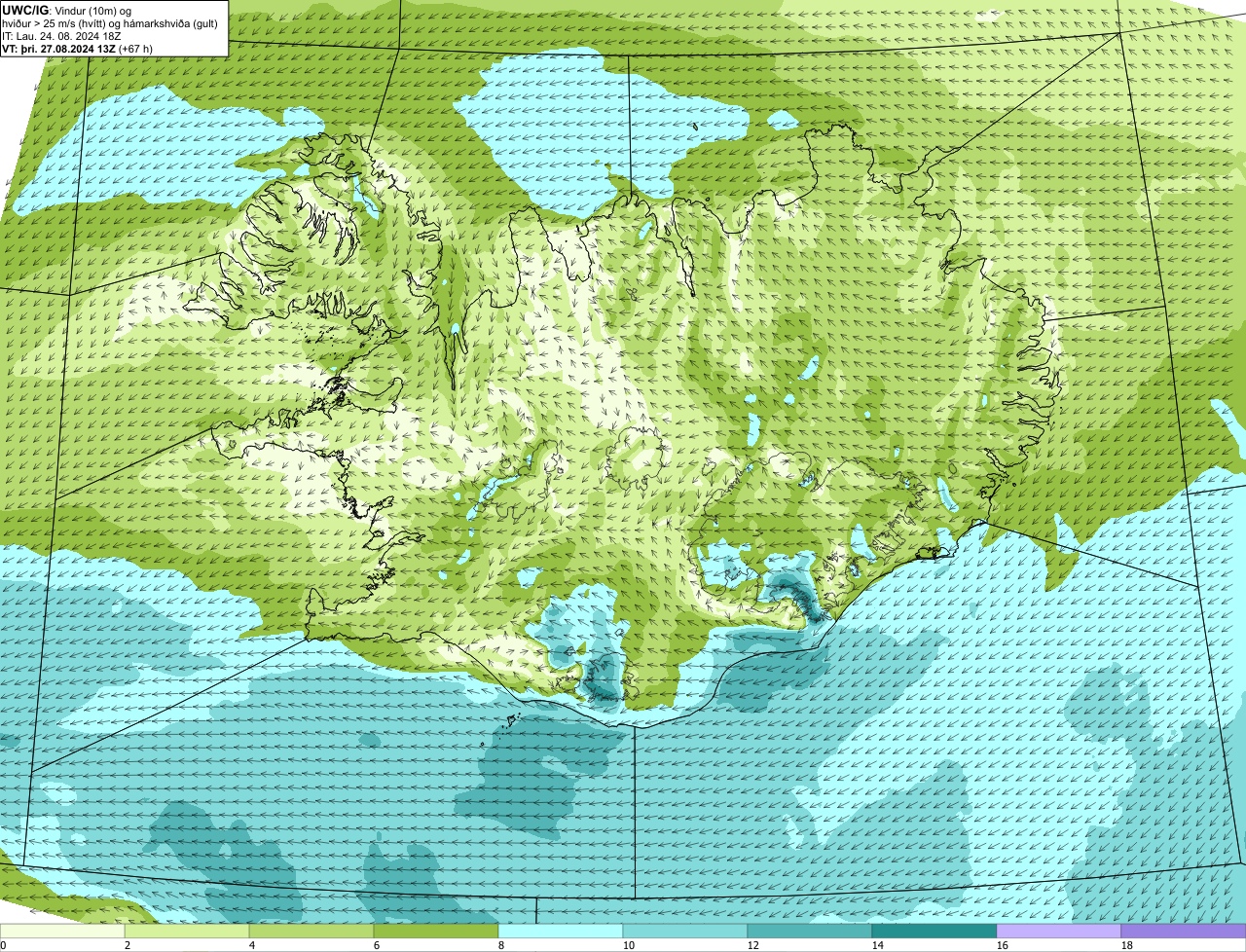Viewport: 1246px width, 952px height.
Task: Click the dark teal 14–16 m/s legend swatch
Action: point(934,932)
